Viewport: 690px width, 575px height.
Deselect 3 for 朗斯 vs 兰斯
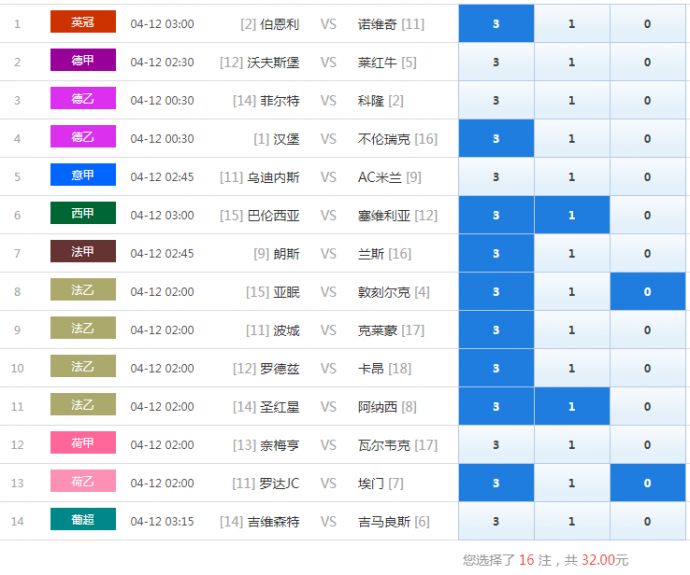496,253
